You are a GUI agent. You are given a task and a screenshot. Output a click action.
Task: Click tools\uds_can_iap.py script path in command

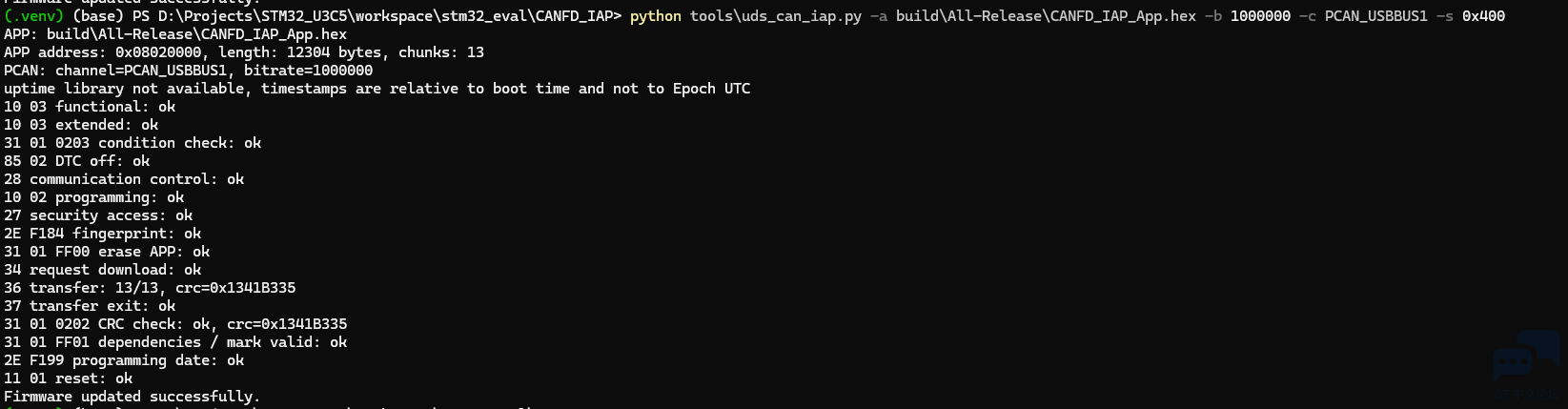coord(776,16)
